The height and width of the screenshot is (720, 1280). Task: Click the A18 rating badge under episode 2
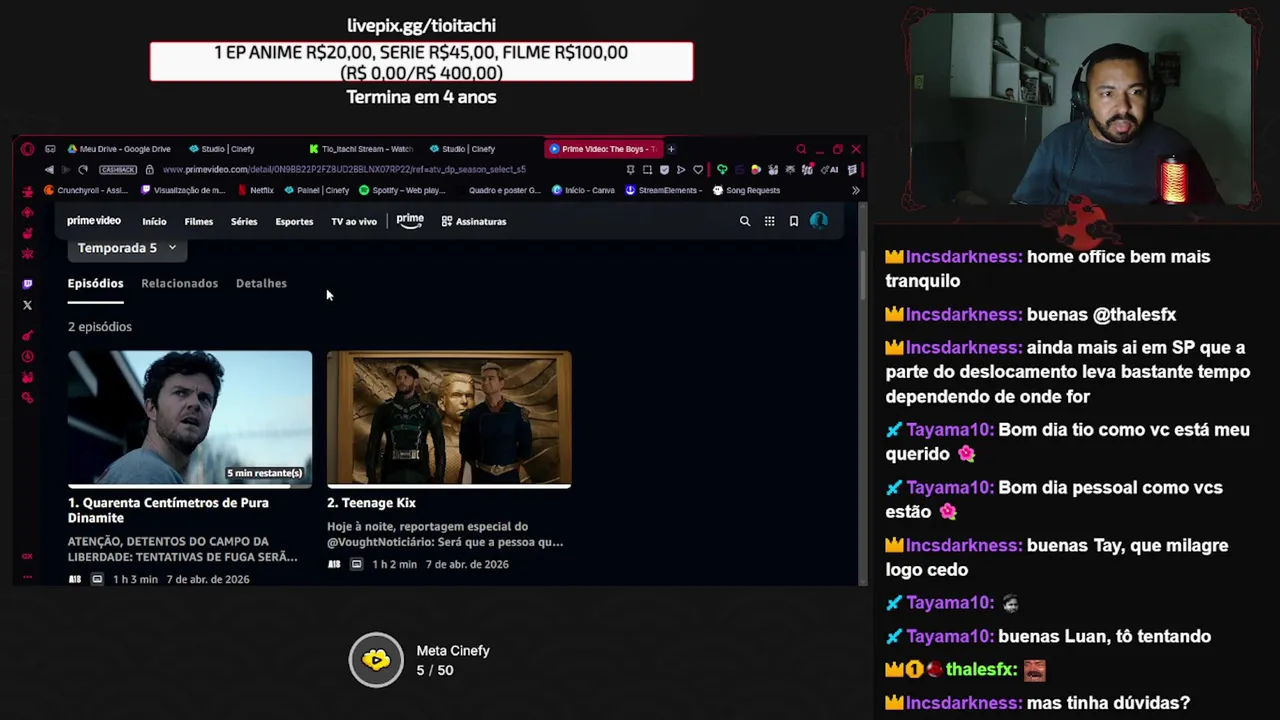334,564
